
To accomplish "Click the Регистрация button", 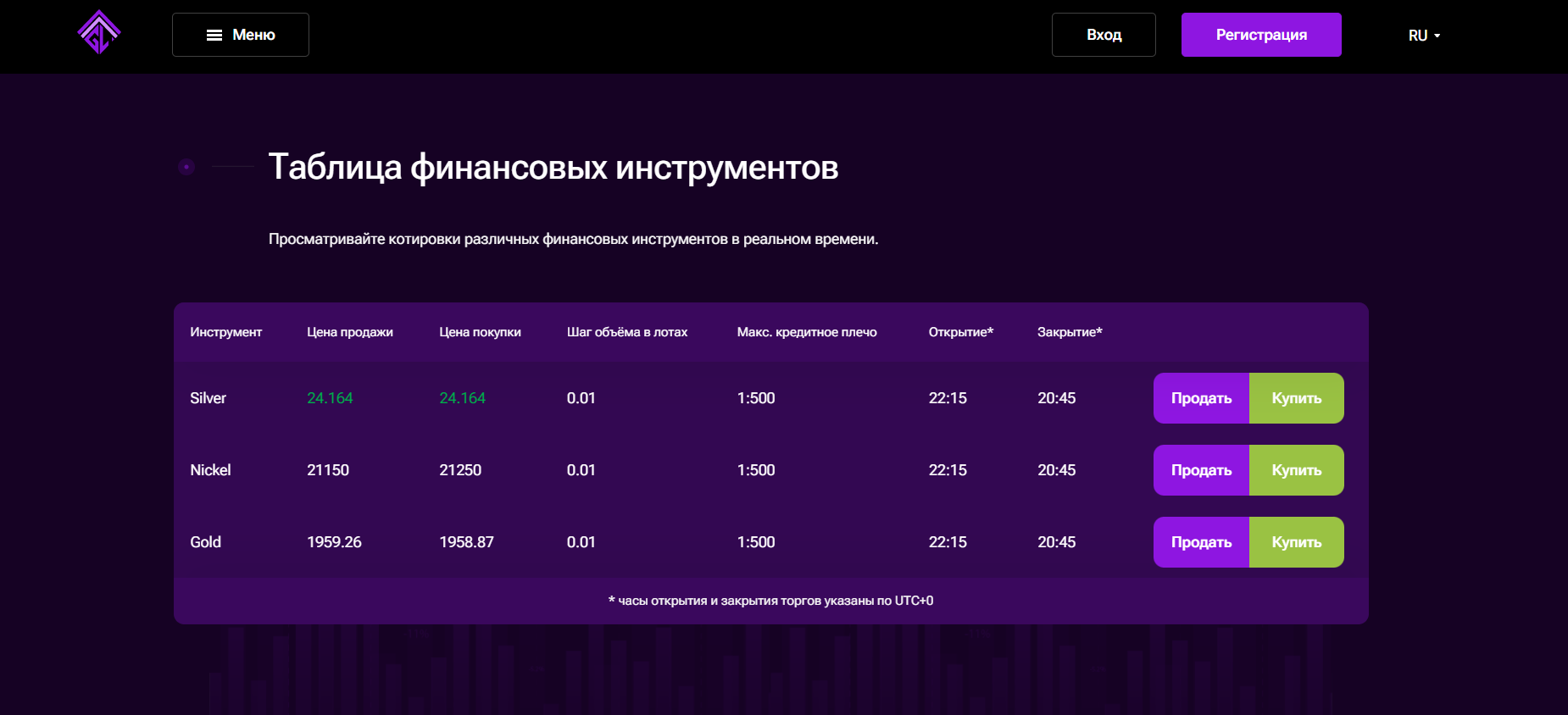I will click(1261, 35).
